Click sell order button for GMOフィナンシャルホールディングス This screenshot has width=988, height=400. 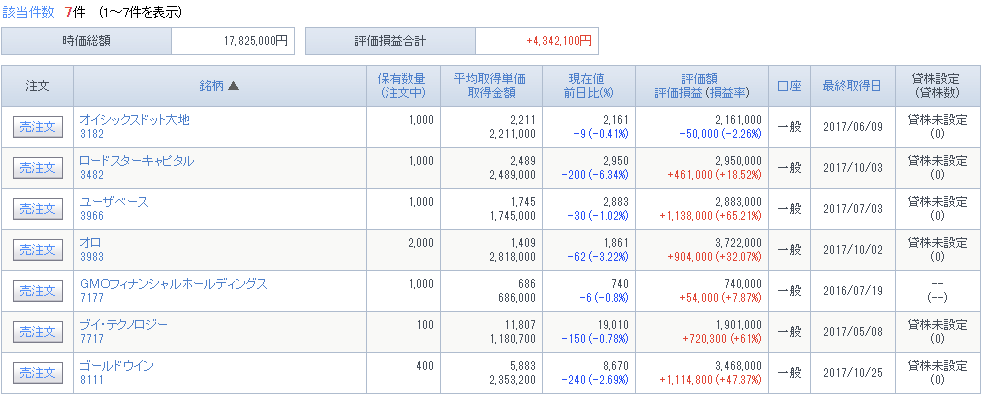pos(38,291)
